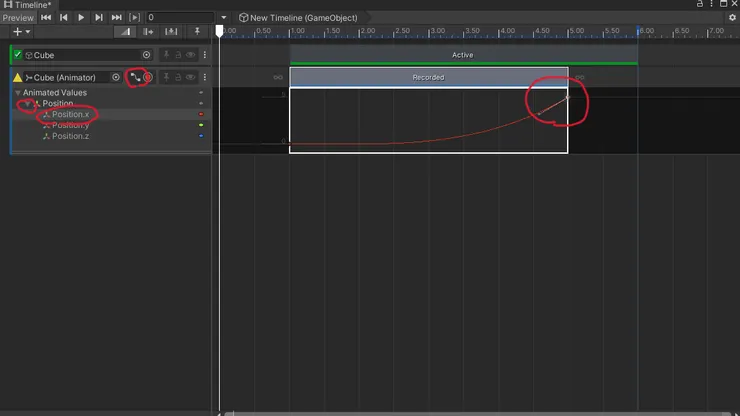The image size is (740, 416).
Task: Click the Cube (Animator) binding field
Action: (73, 77)
